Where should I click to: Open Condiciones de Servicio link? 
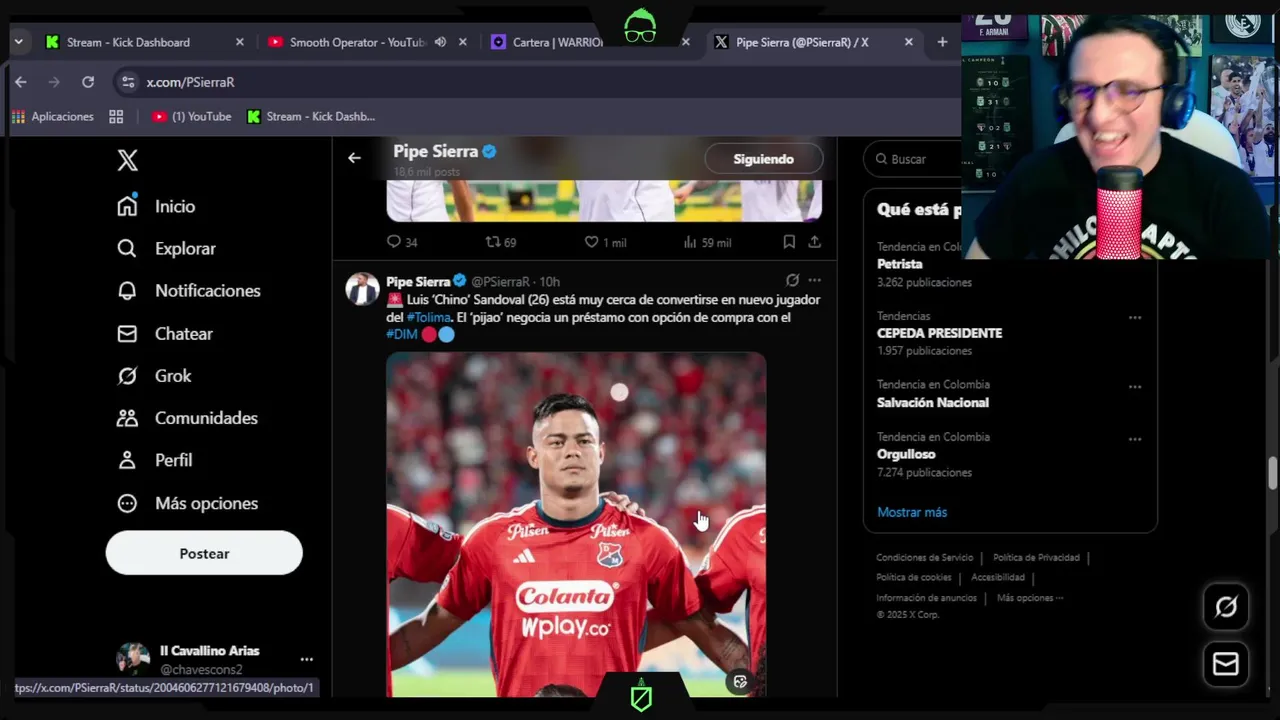(924, 558)
